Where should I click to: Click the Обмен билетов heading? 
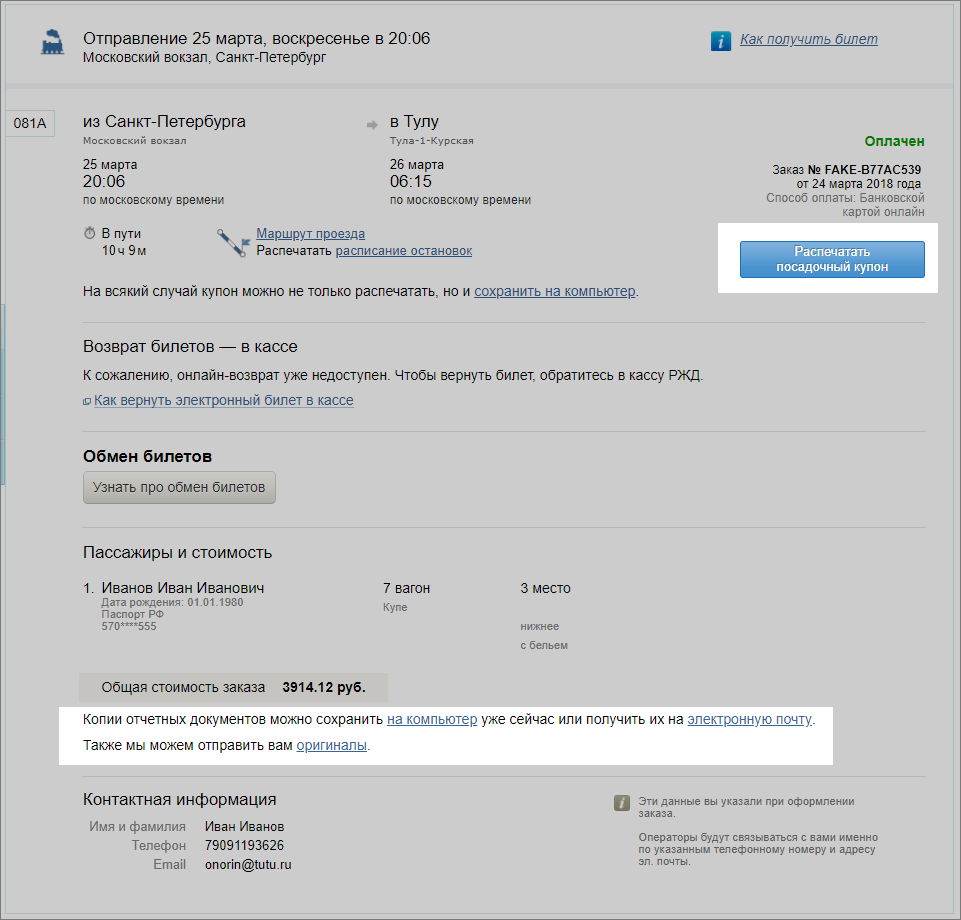[x=148, y=457]
